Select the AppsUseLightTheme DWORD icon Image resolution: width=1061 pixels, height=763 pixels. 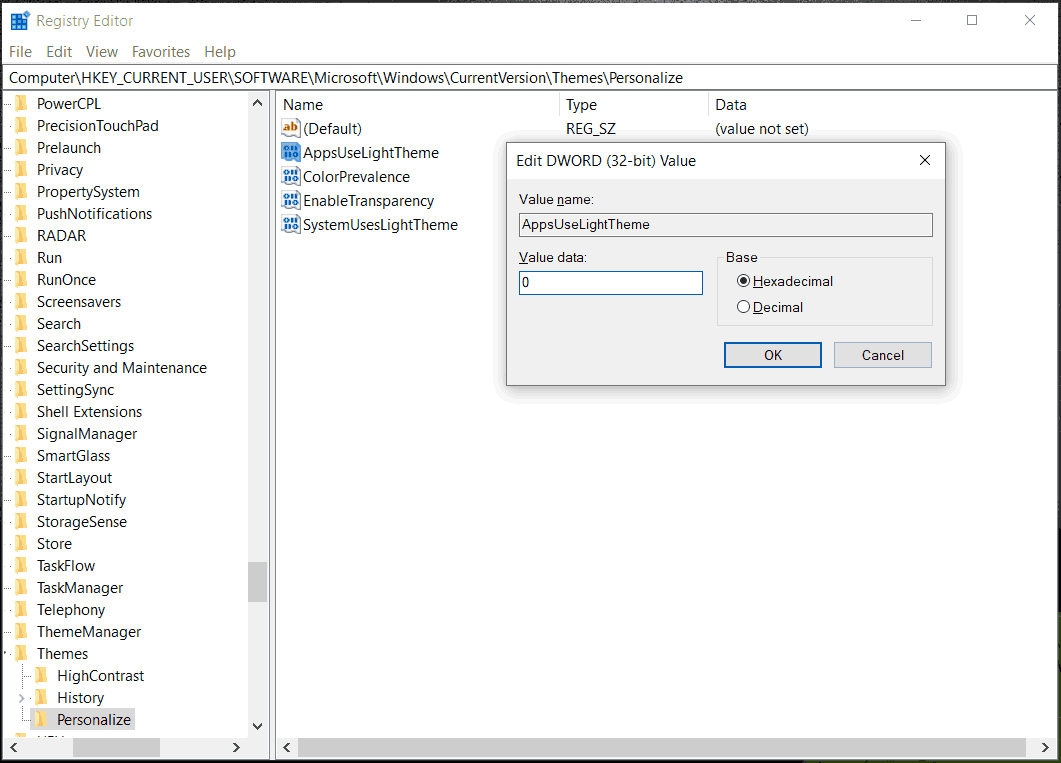pos(290,152)
